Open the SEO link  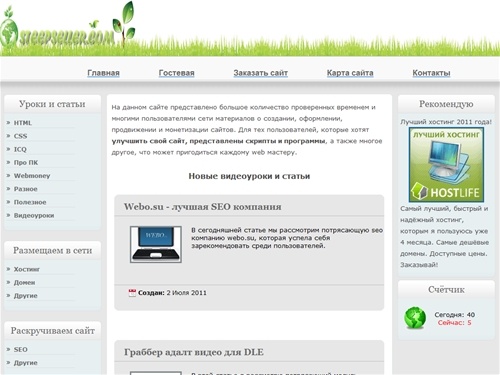click(x=20, y=350)
